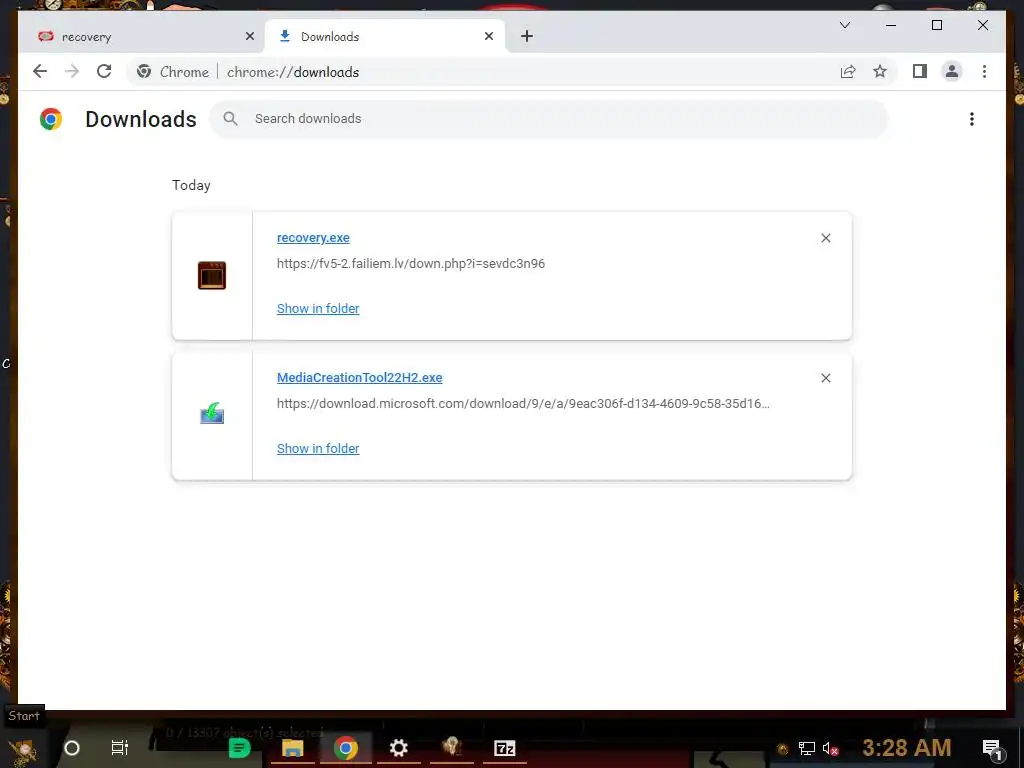This screenshot has width=1024, height=768.
Task: Close the recovery tab
Action: 249,37
